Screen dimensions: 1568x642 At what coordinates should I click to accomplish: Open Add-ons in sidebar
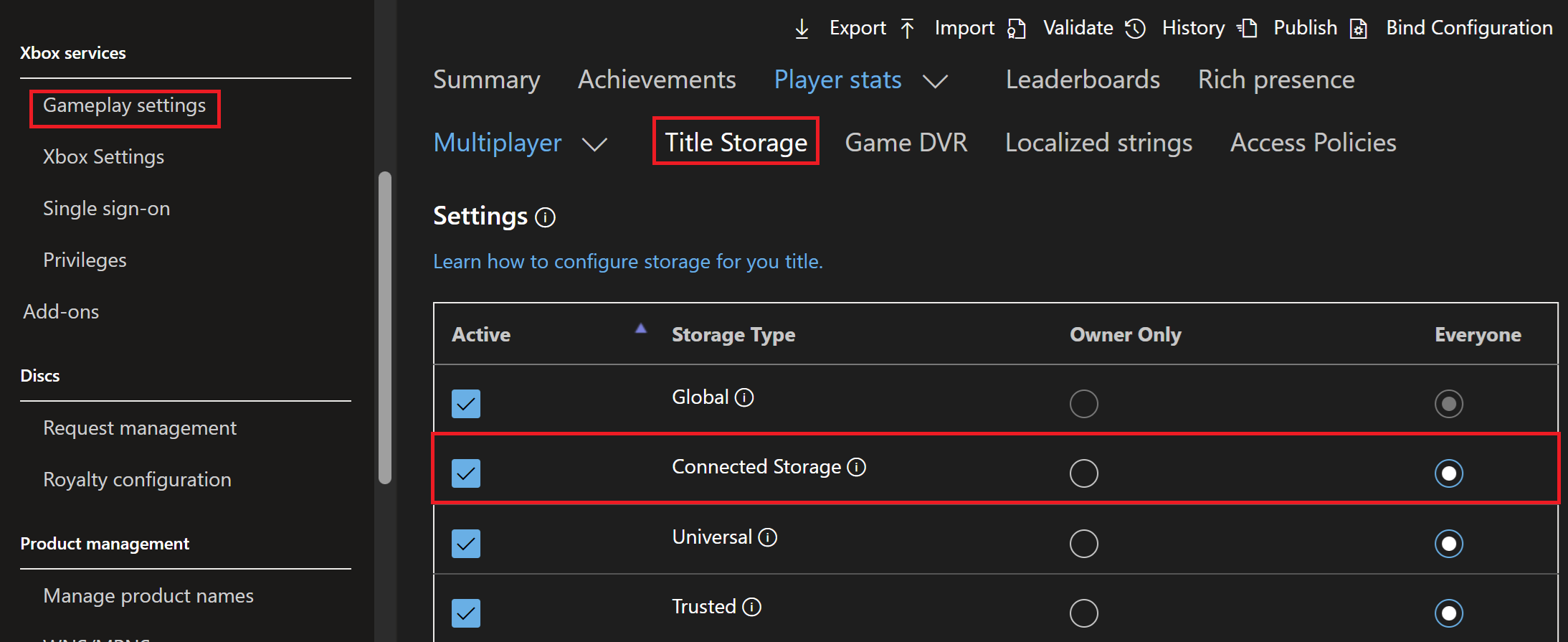(61, 312)
